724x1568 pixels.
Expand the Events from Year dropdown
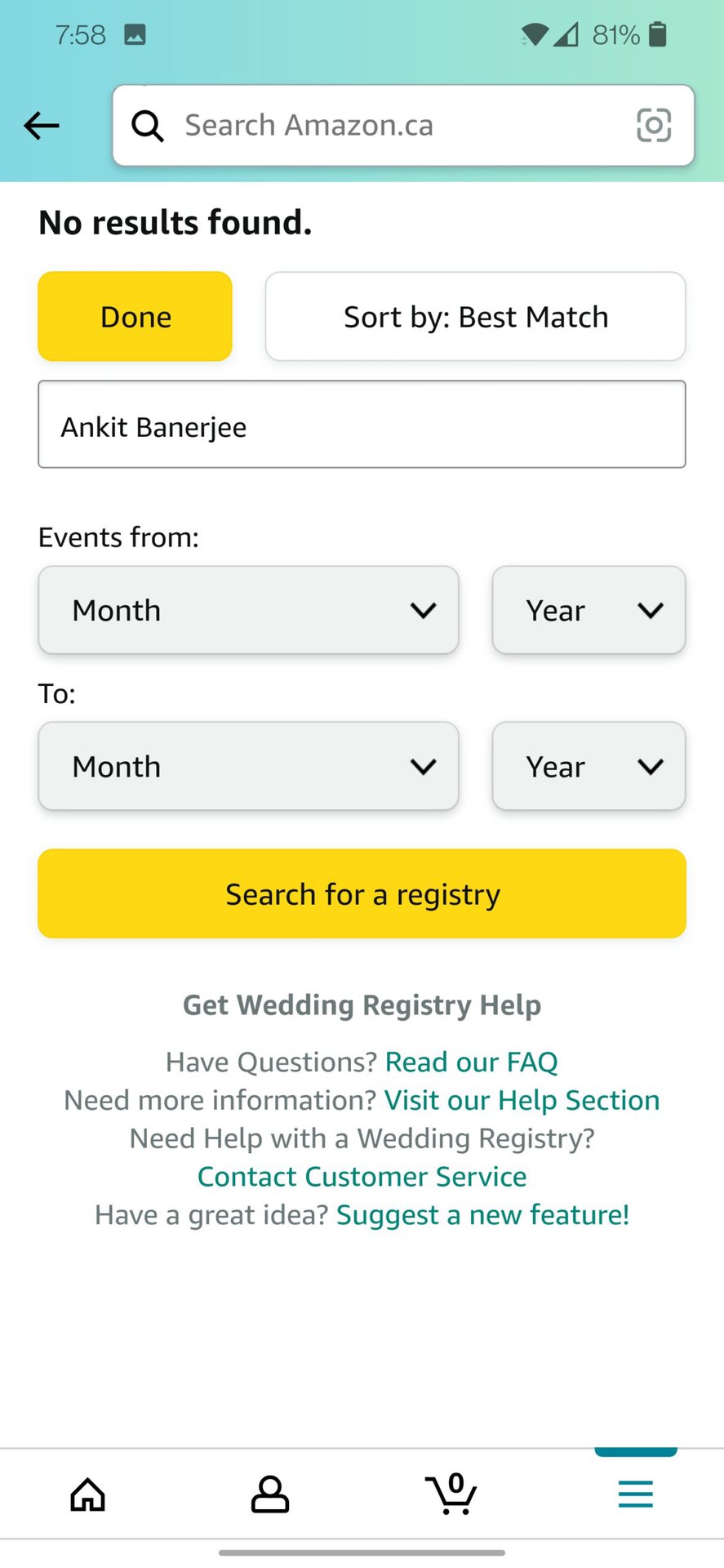pos(589,610)
